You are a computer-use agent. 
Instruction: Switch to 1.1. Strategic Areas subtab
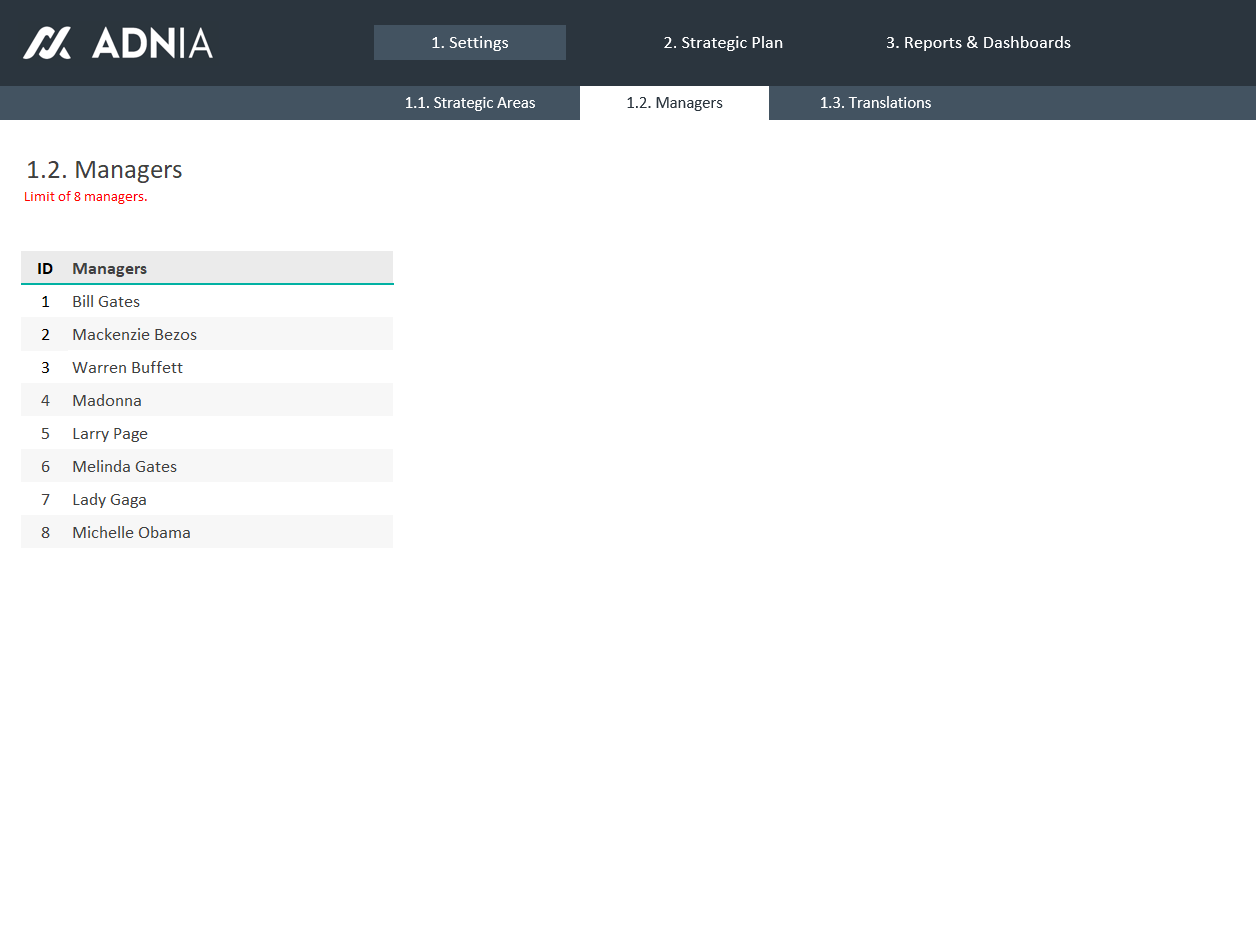(x=469, y=103)
